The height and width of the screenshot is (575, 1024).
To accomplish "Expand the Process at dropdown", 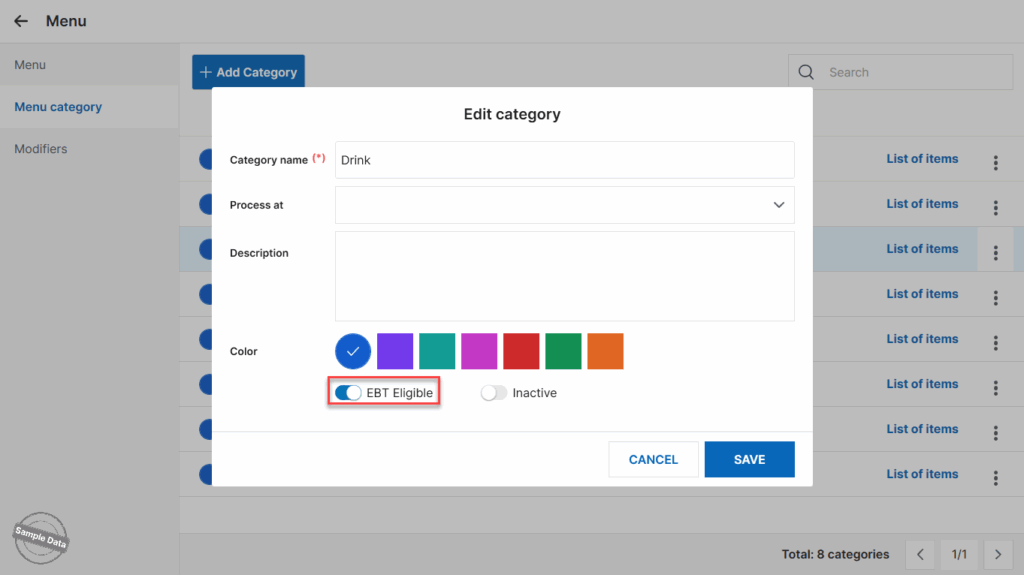I will [x=565, y=205].
